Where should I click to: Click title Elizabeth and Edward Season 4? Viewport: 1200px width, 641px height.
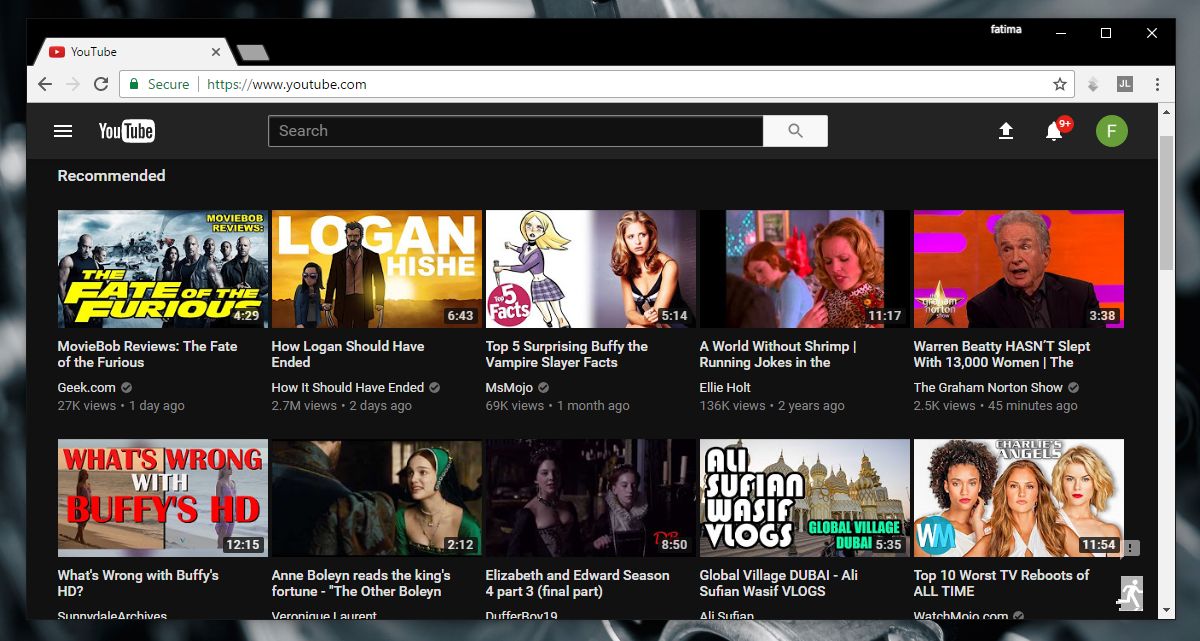click(578, 583)
